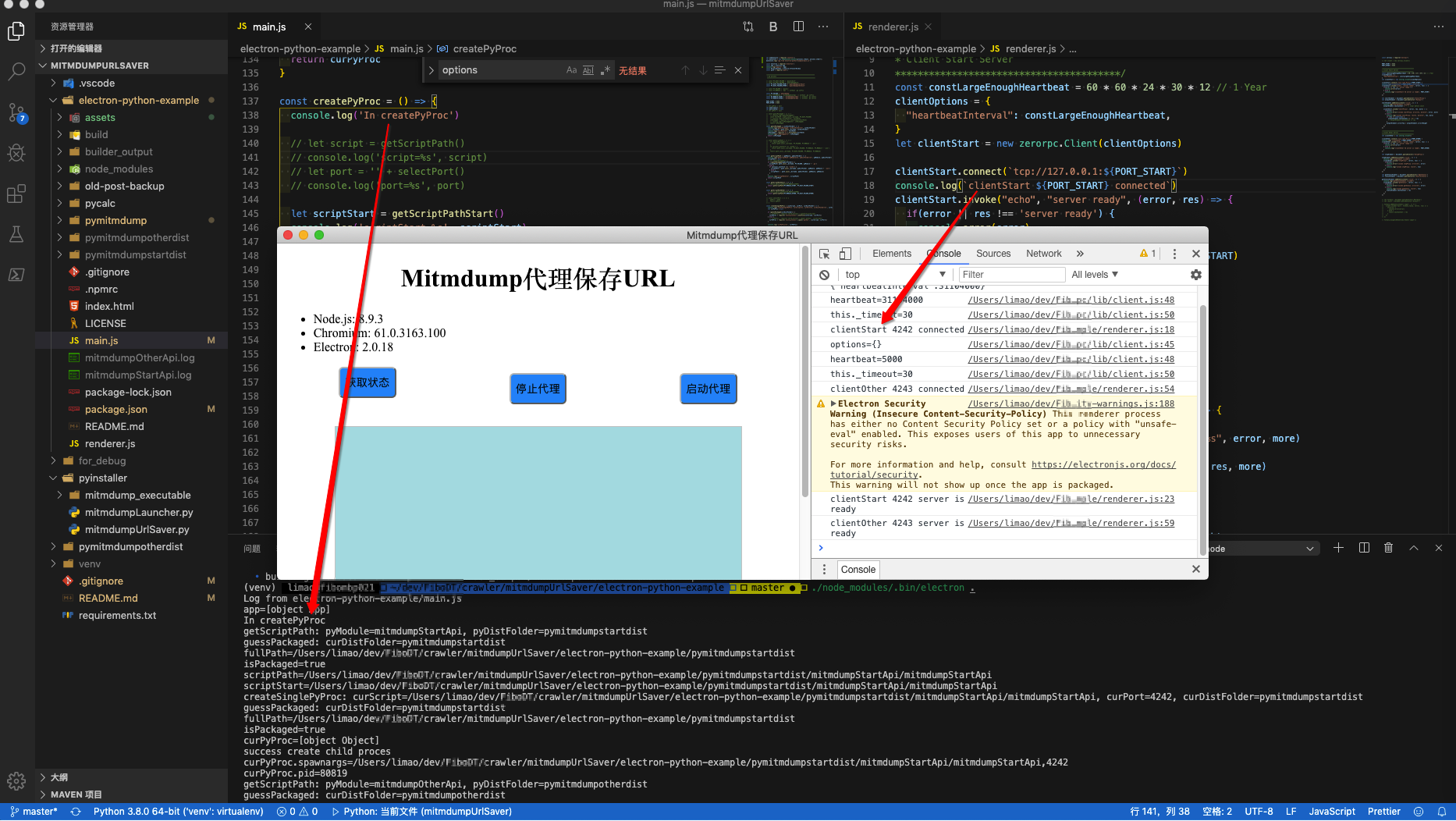Screen dimensions: 1456x821
Task: Expand the .vscode folder
Action: [131, 84]
